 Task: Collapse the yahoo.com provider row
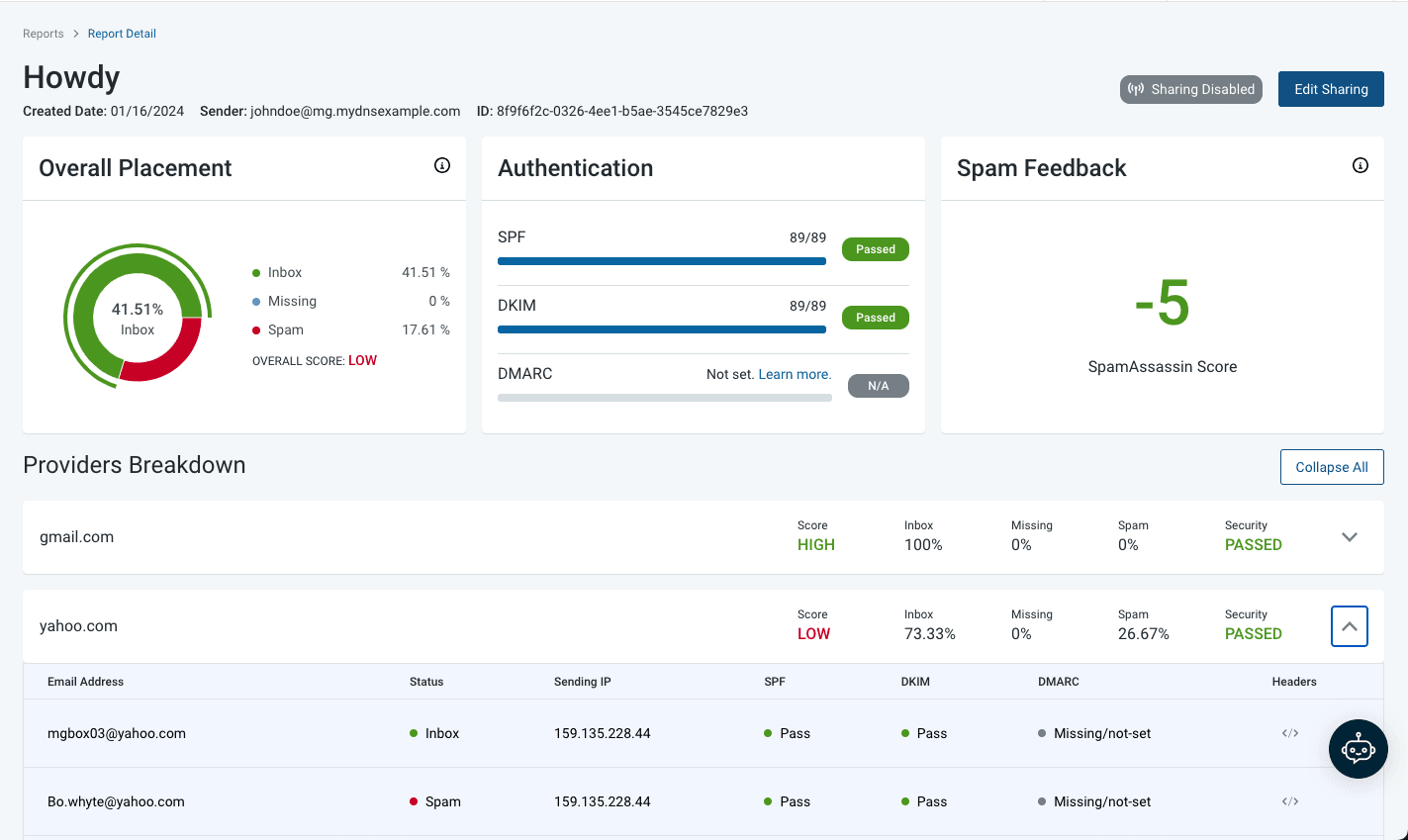tap(1349, 626)
